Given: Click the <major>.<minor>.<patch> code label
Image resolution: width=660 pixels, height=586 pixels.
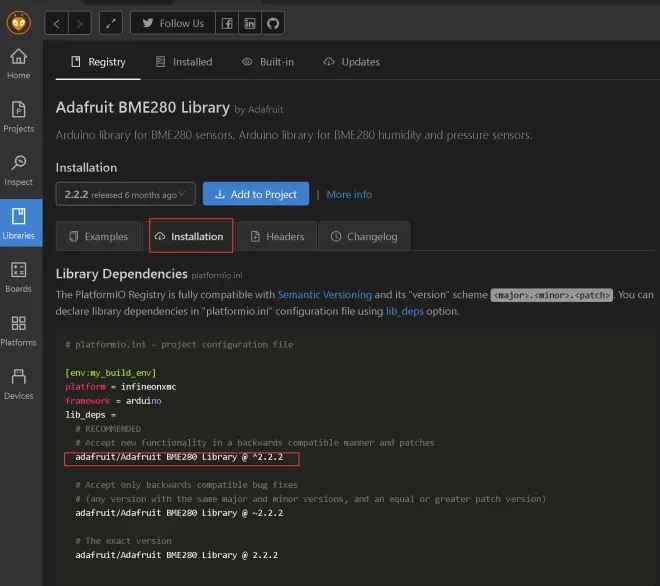Looking at the screenshot, I should pos(551,295).
